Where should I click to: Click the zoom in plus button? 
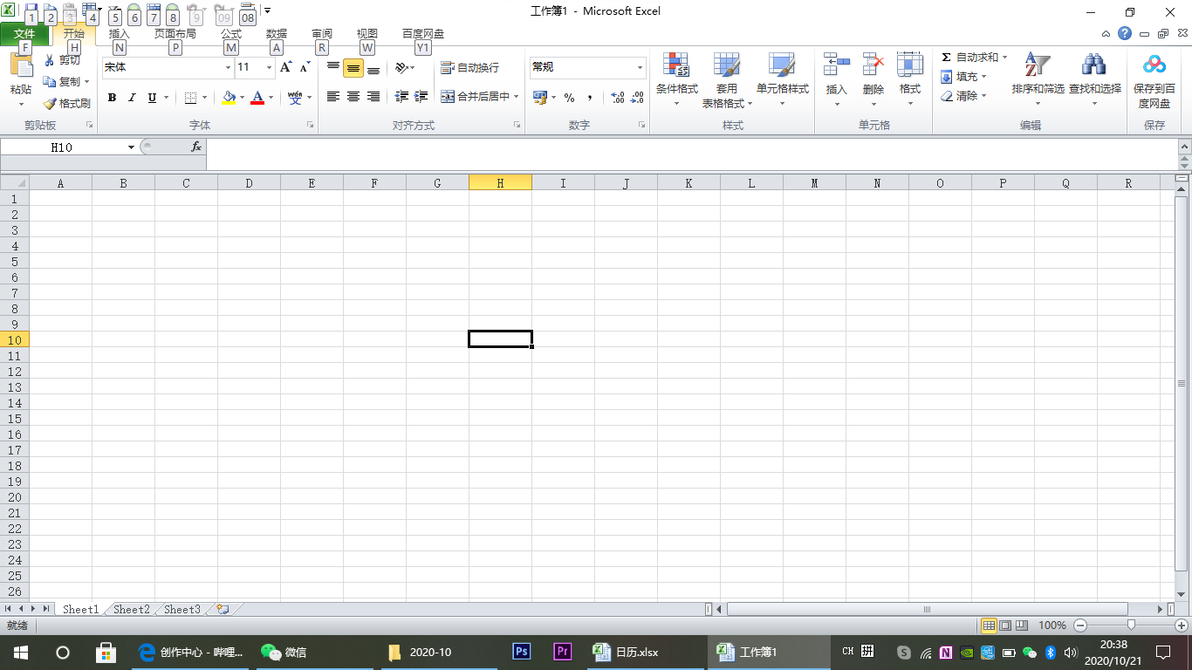click(1181, 625)
